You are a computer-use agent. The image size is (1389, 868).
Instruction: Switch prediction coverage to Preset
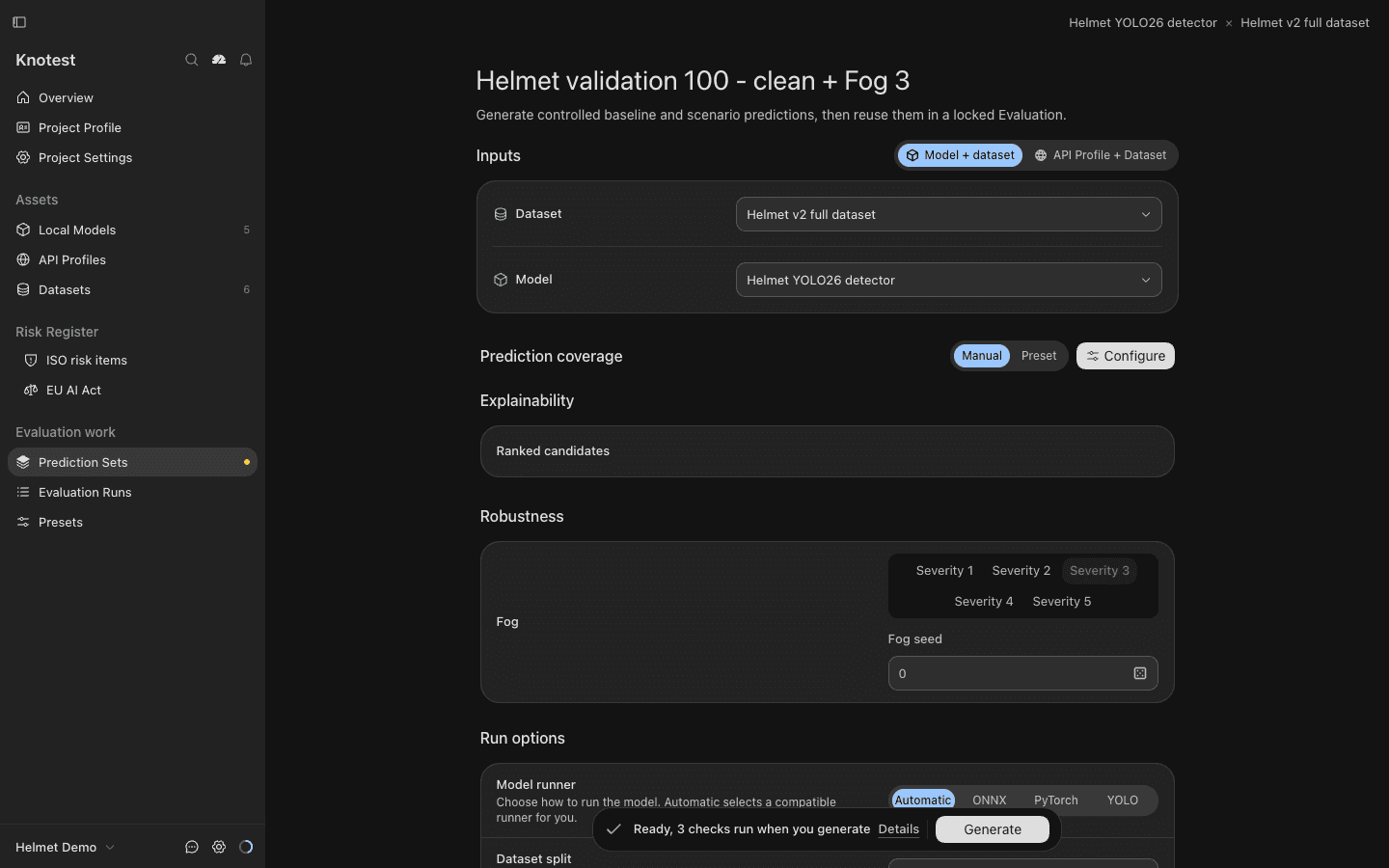(x=1039, y=356)
